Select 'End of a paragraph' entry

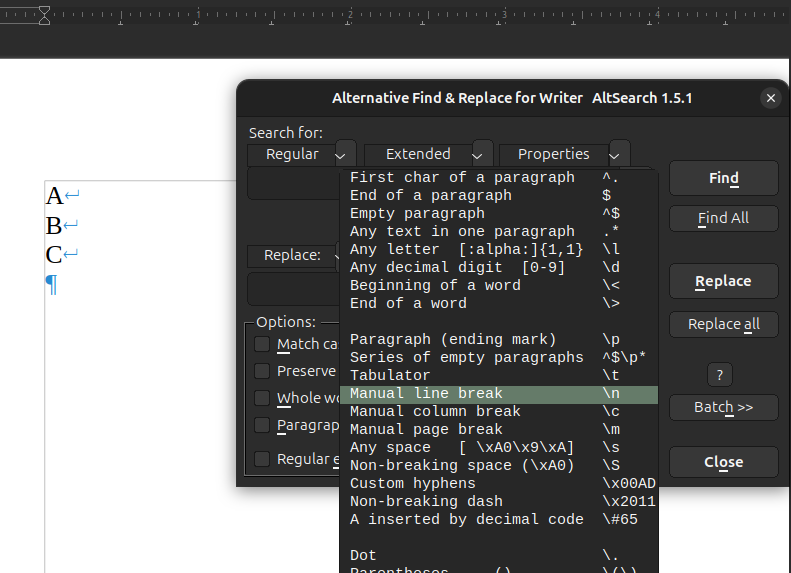tap(498, 195)
